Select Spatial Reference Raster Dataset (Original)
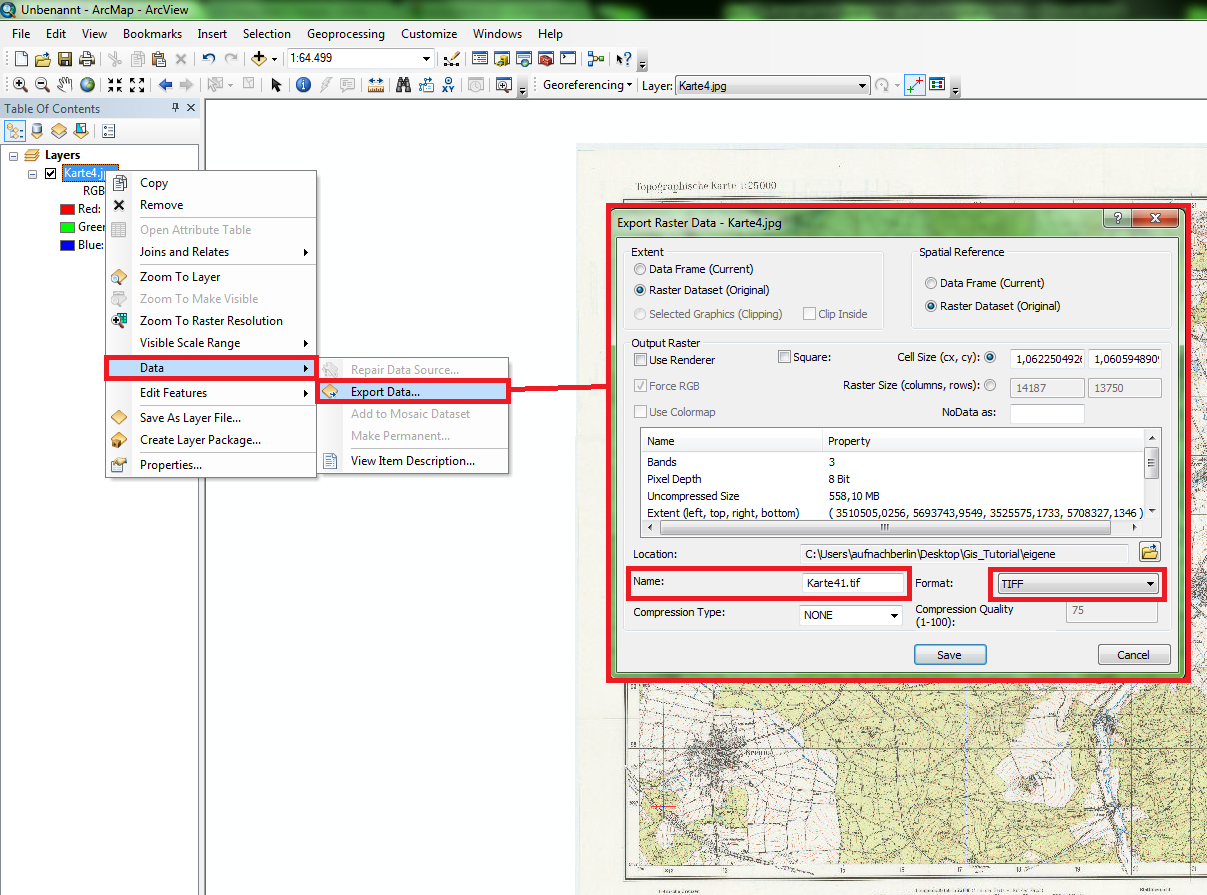 [x=931, y=306]
